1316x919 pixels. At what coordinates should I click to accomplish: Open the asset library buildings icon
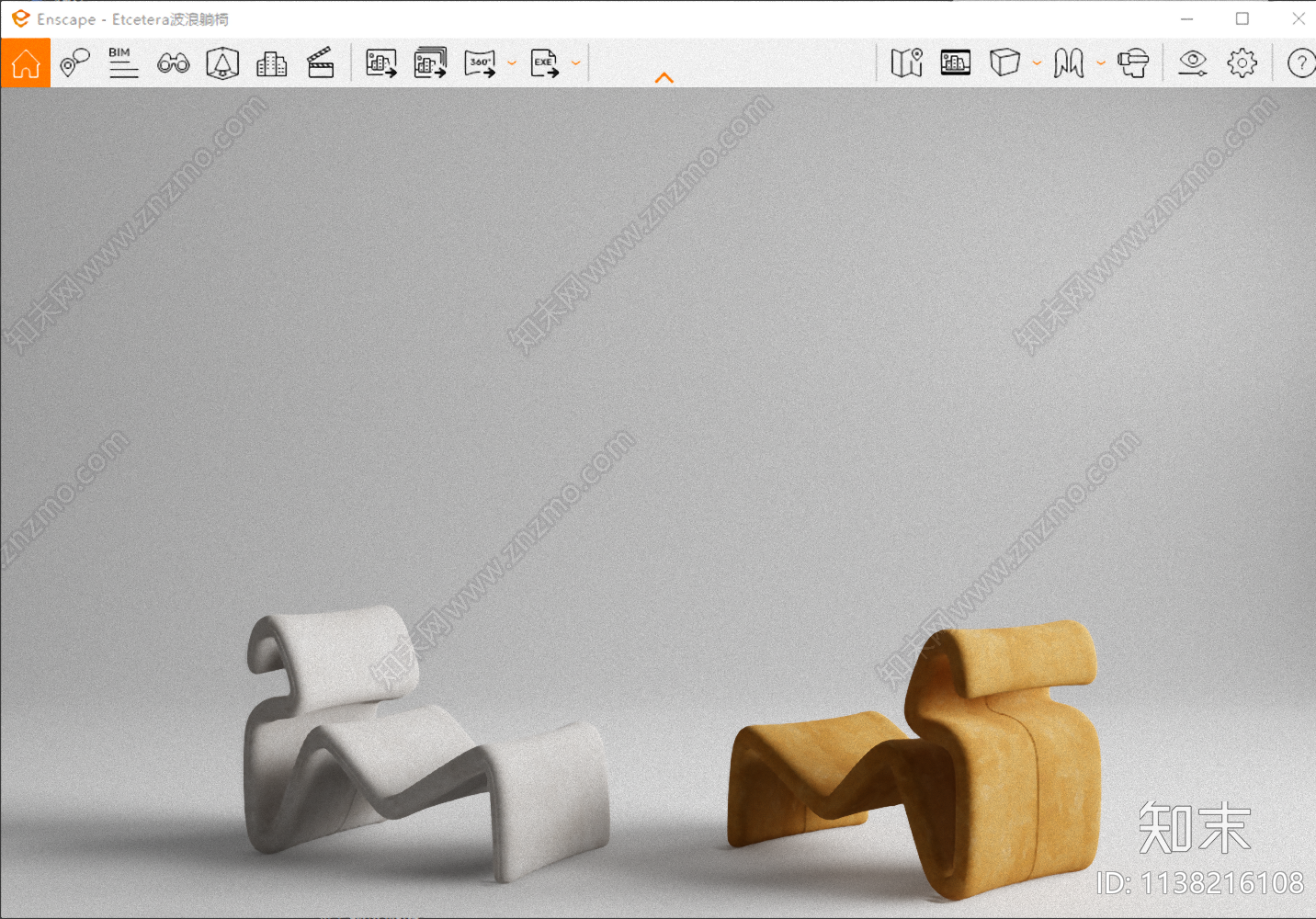(271, 62)
